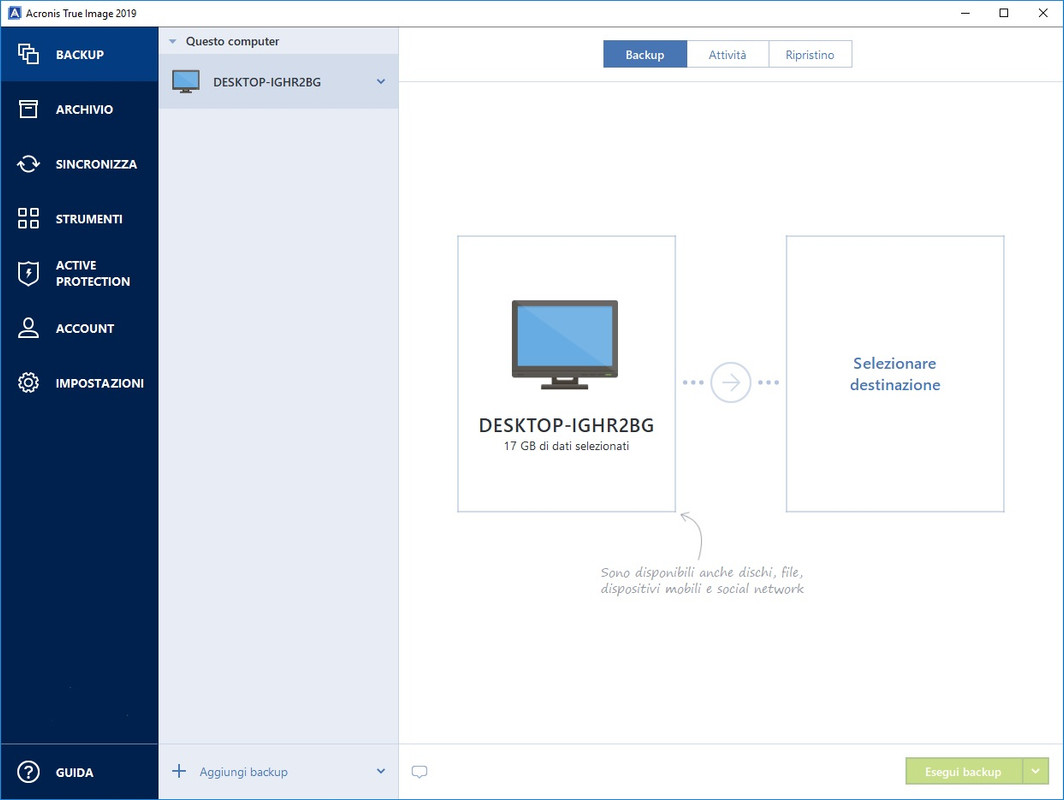
Task: Expand the DESKTOP-IGHR2BG backup entry chevron
Action: 381,81
